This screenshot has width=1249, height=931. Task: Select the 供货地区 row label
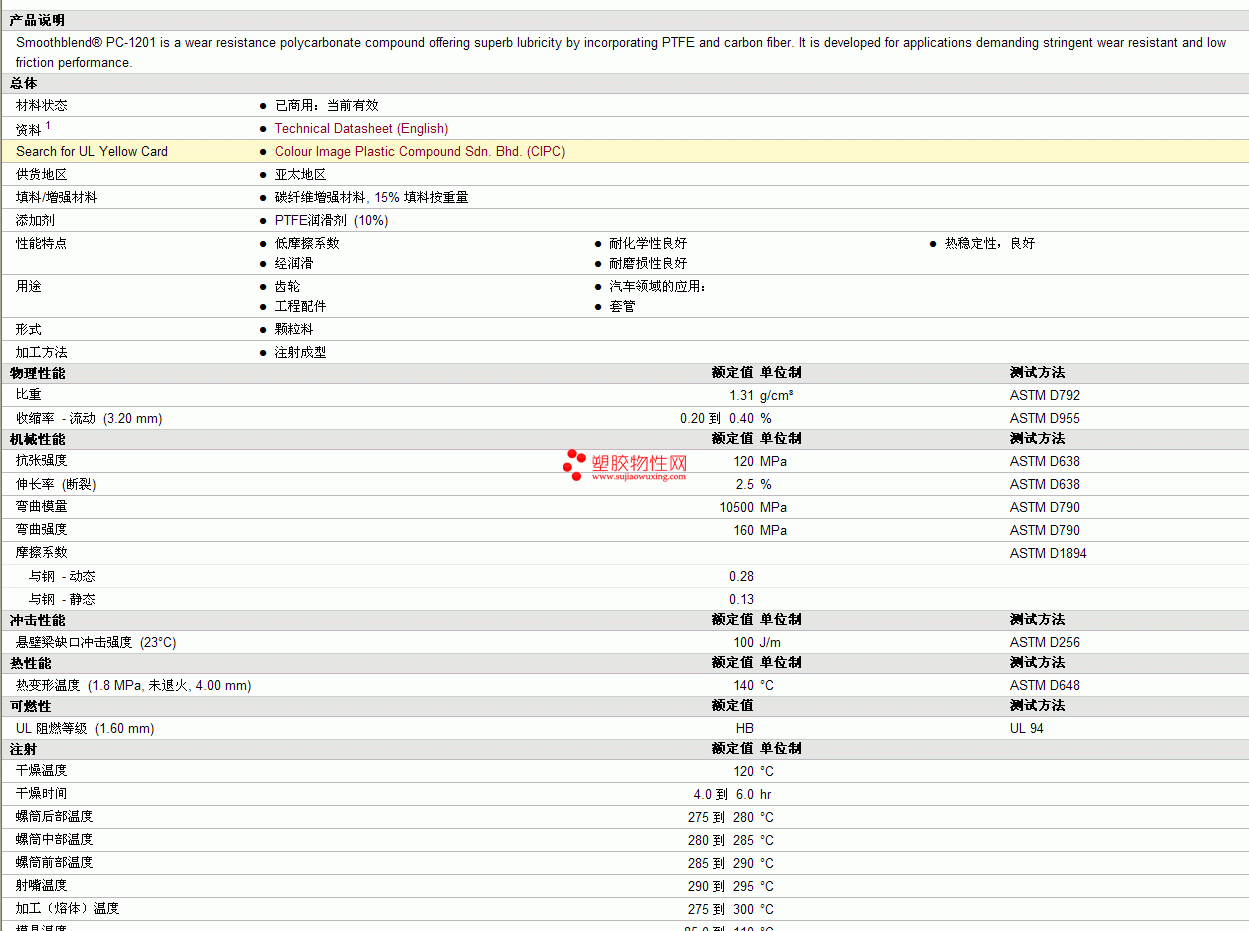point(42,174)
